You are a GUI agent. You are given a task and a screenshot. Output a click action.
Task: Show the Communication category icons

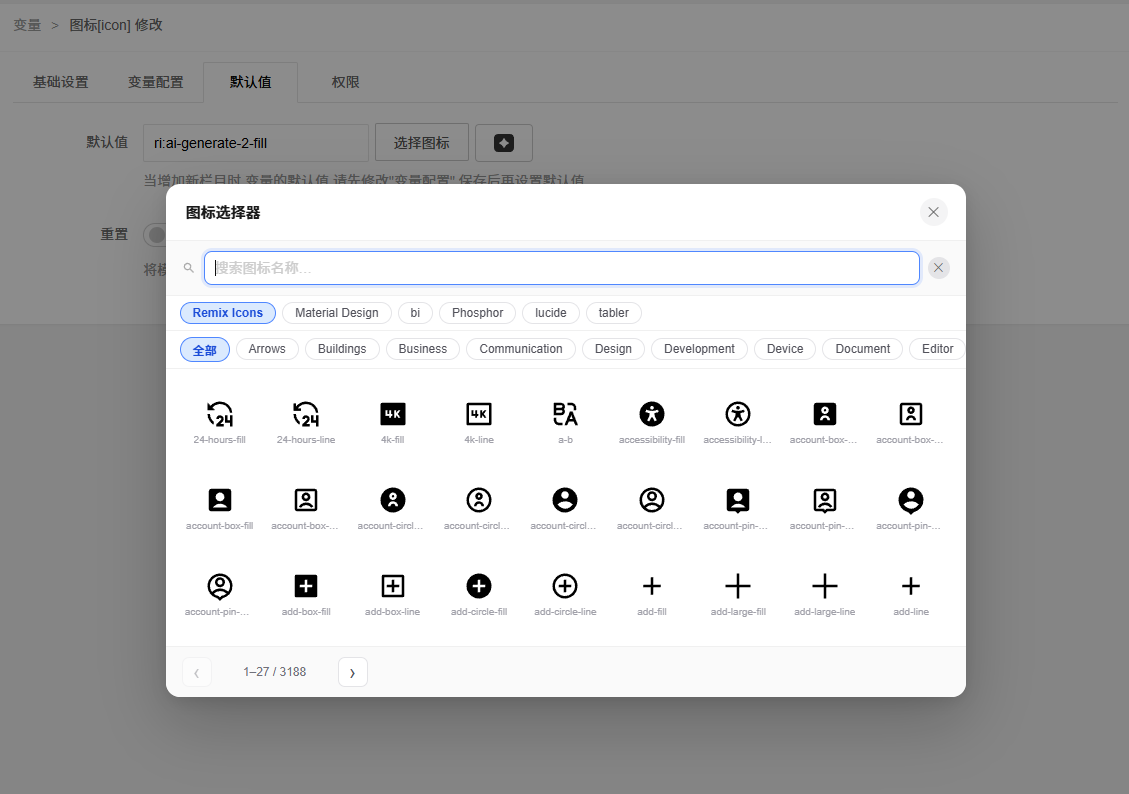520,349
